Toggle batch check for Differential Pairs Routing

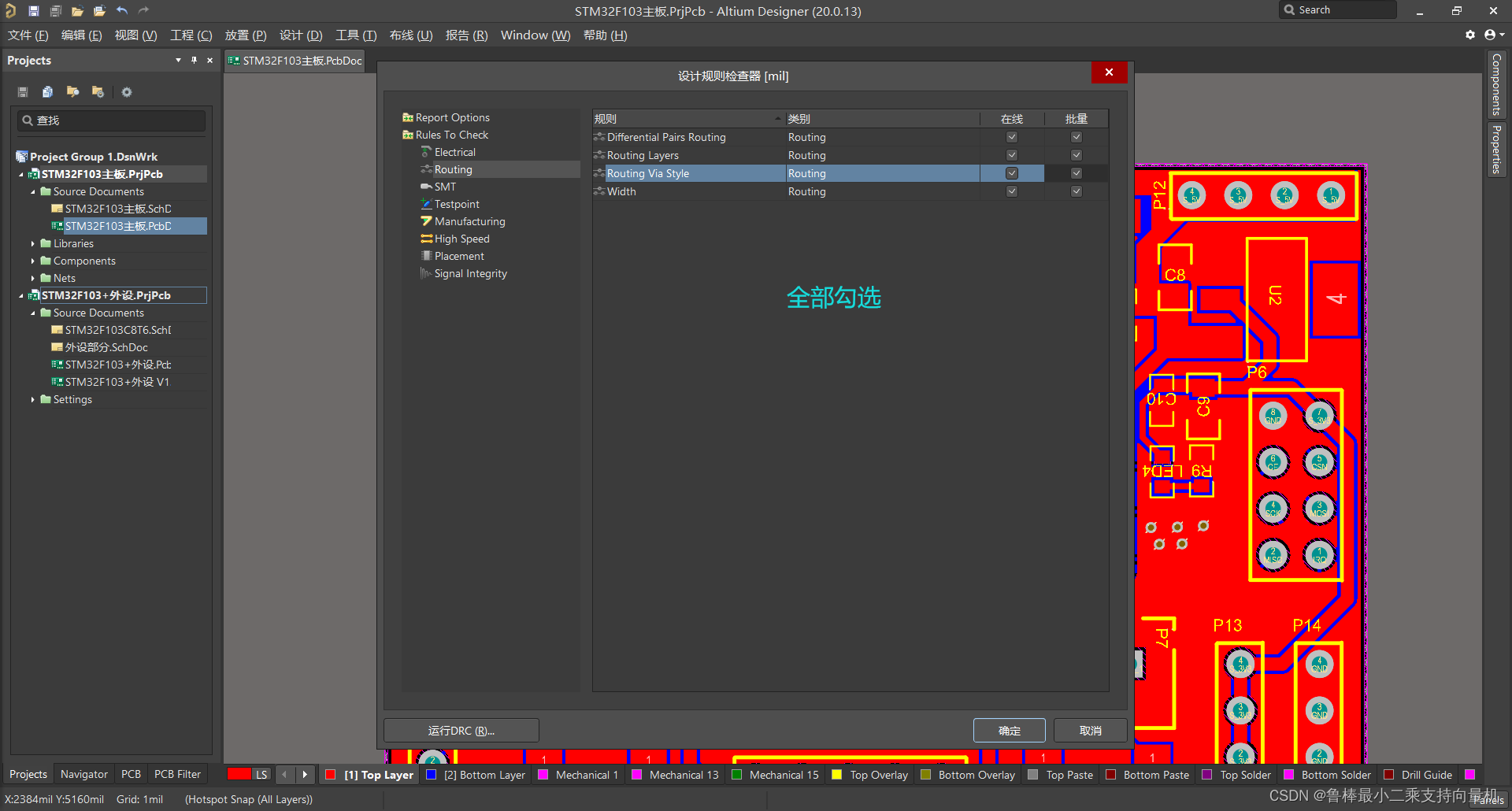(1077, 137)
